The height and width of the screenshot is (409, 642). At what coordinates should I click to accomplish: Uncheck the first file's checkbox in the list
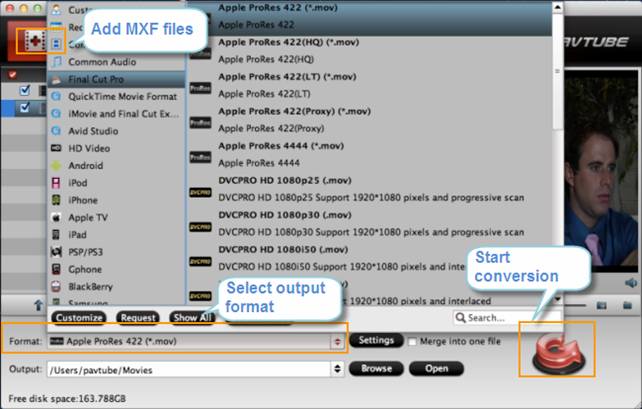[x=25, y=90]
